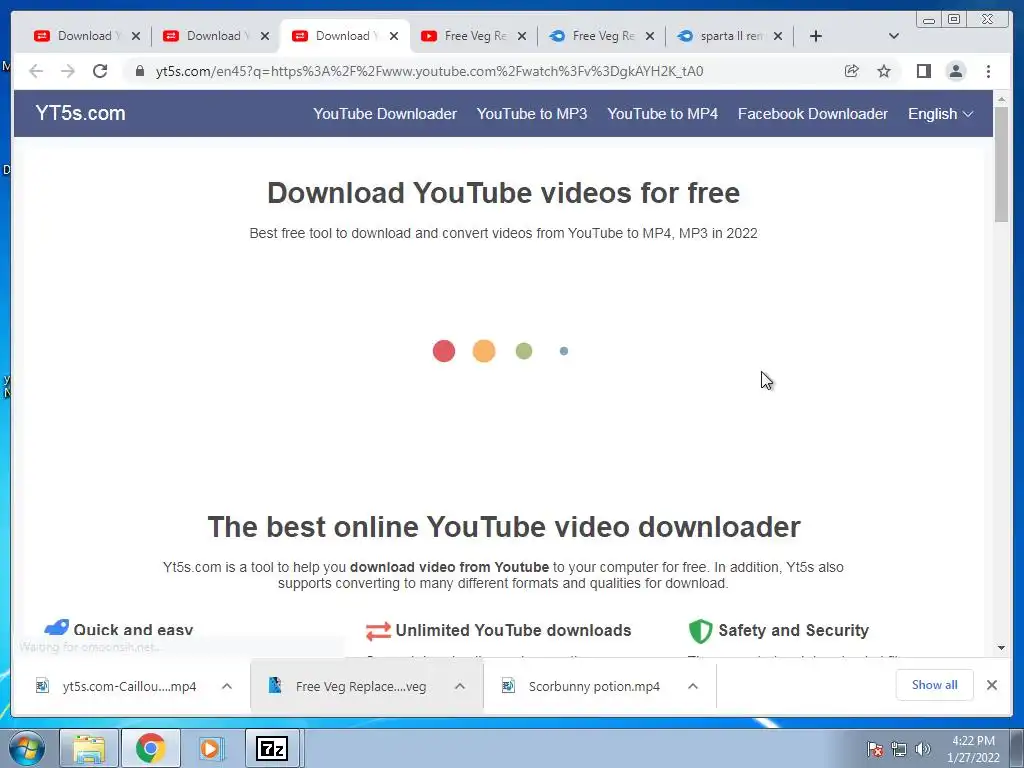Screen dimensions: 1024x768
Task: Open Windows Explorer from taskbar
Action: [89, 748]
